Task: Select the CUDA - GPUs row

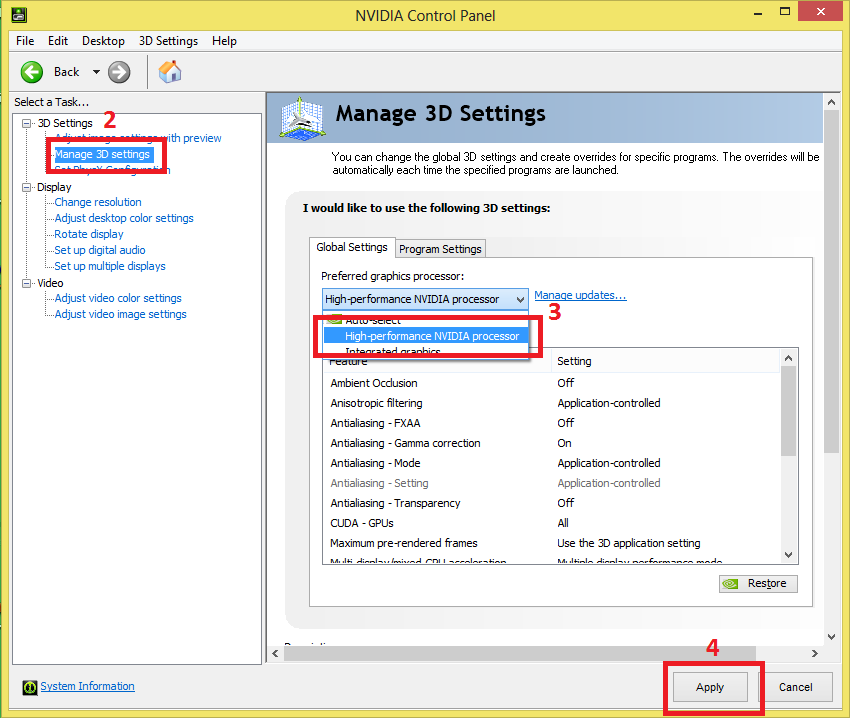Action: [x=551, y=524]
